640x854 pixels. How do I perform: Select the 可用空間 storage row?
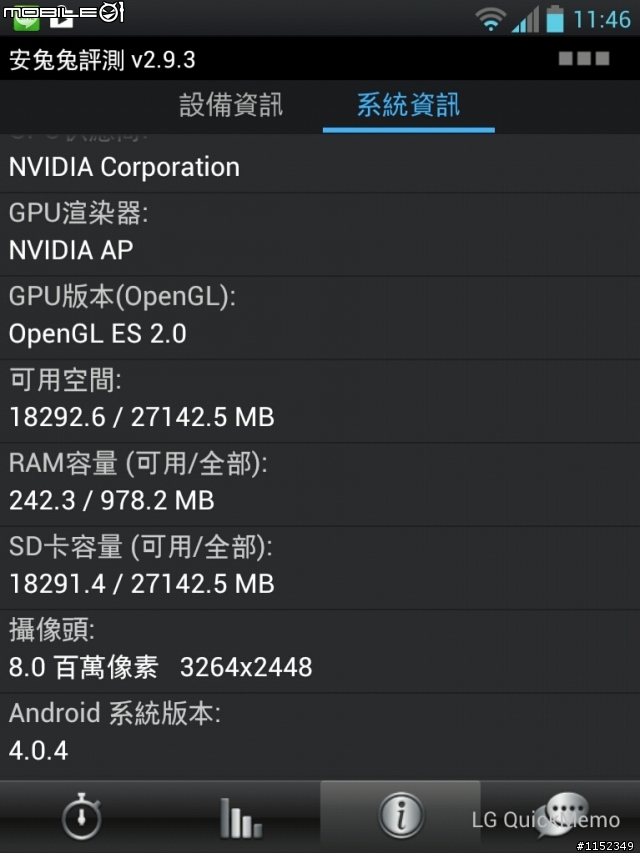click(x=320, y=400)
